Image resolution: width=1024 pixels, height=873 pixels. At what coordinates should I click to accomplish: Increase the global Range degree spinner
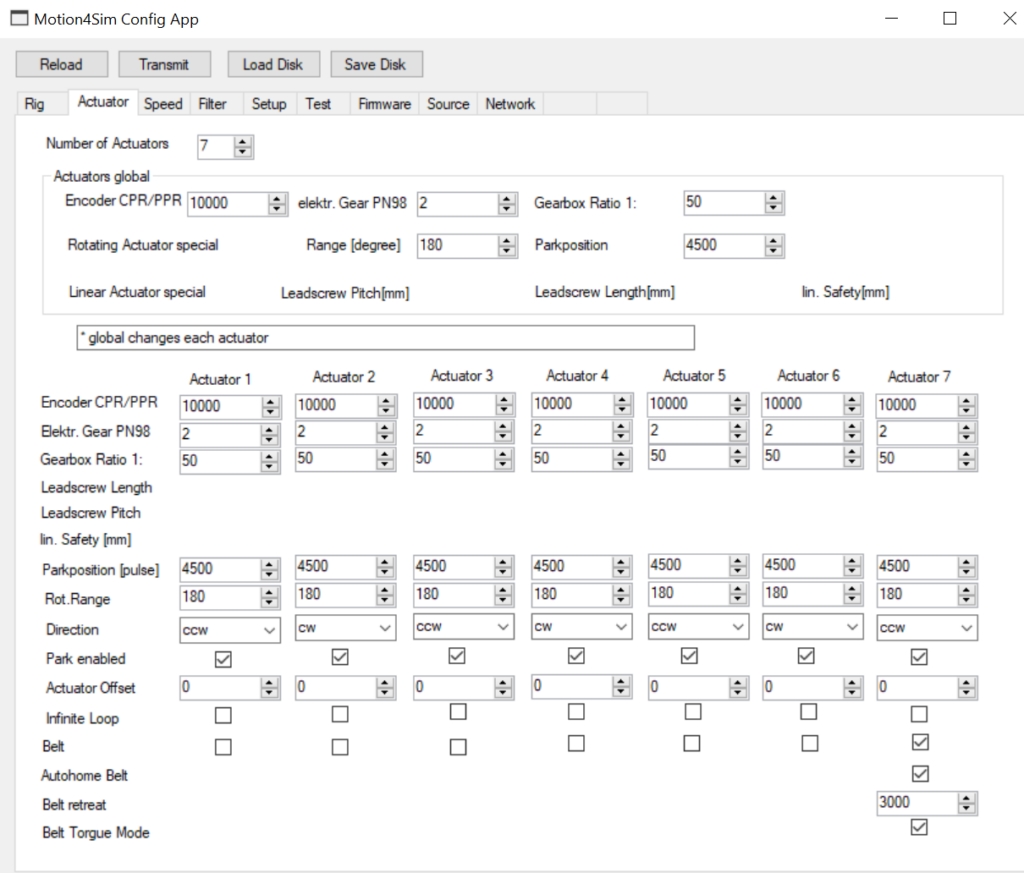click(x=507, y=240)
